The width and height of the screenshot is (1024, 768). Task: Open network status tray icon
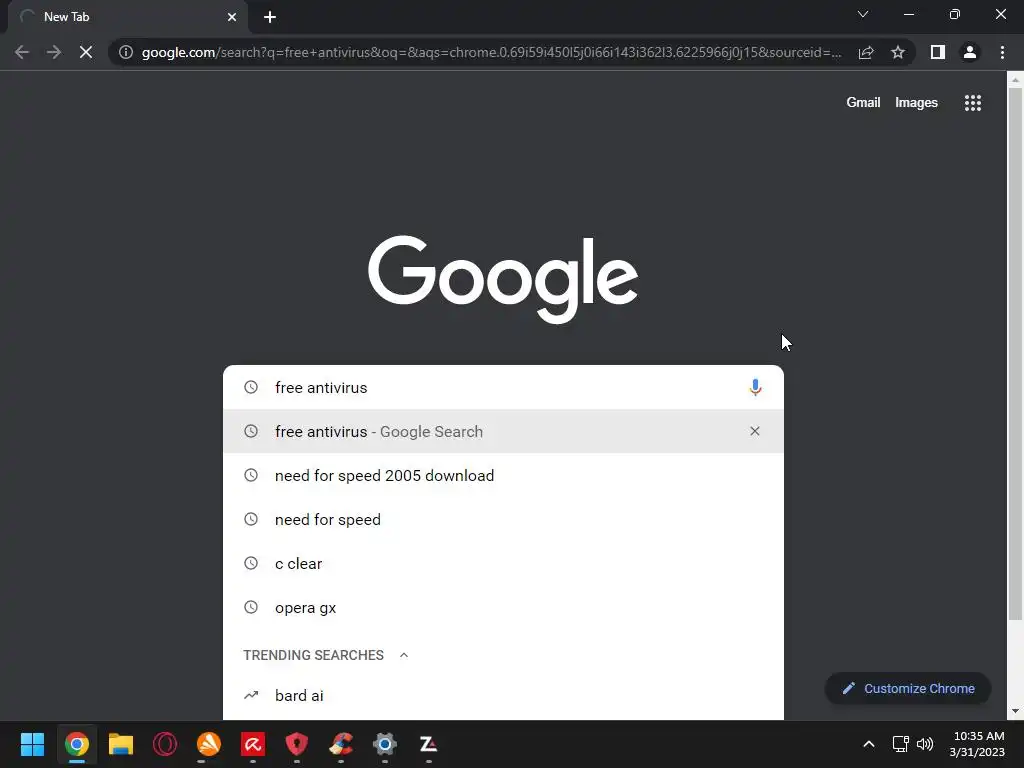[901, 744]
